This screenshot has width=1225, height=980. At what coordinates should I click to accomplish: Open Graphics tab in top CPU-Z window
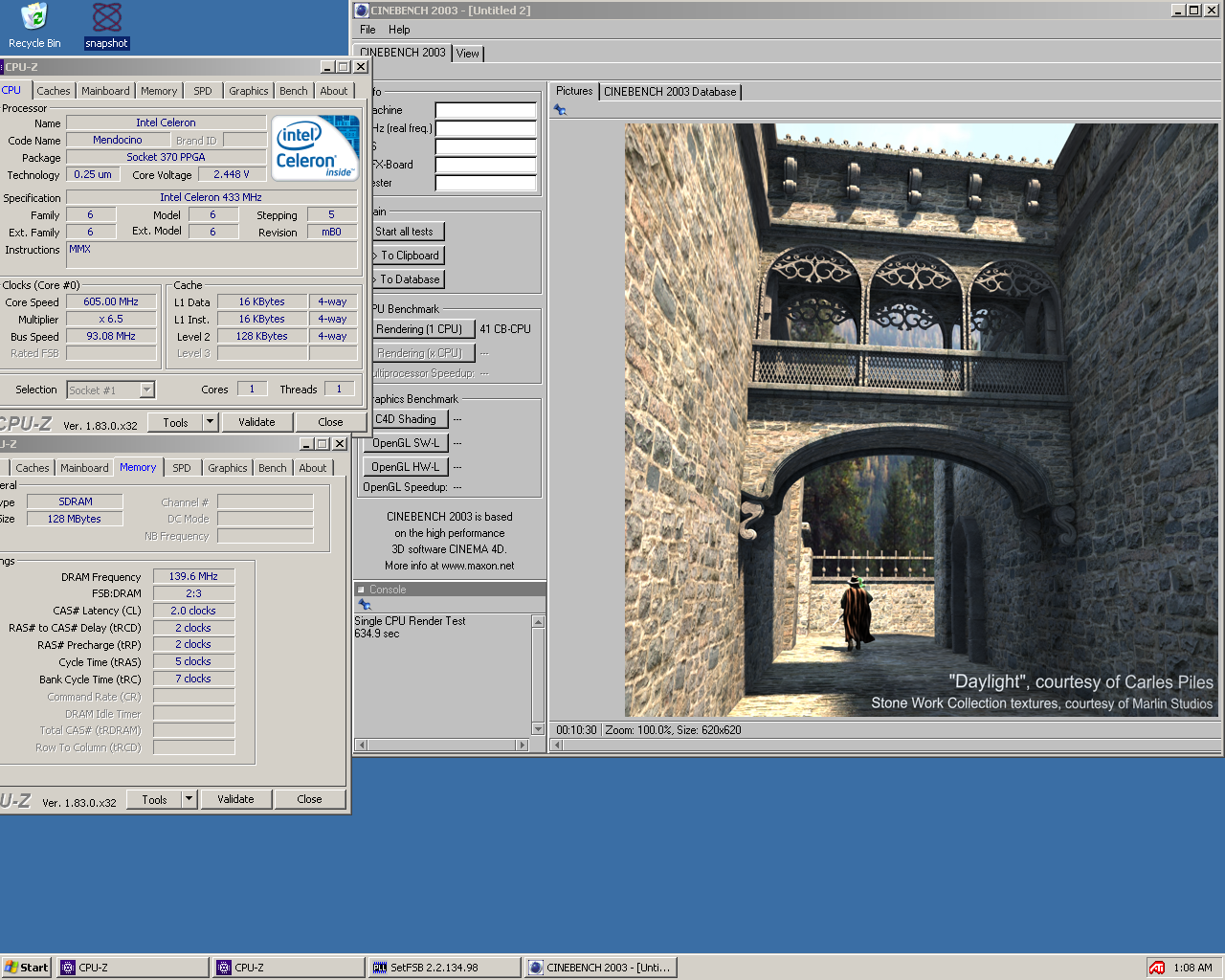pos(249,91)
